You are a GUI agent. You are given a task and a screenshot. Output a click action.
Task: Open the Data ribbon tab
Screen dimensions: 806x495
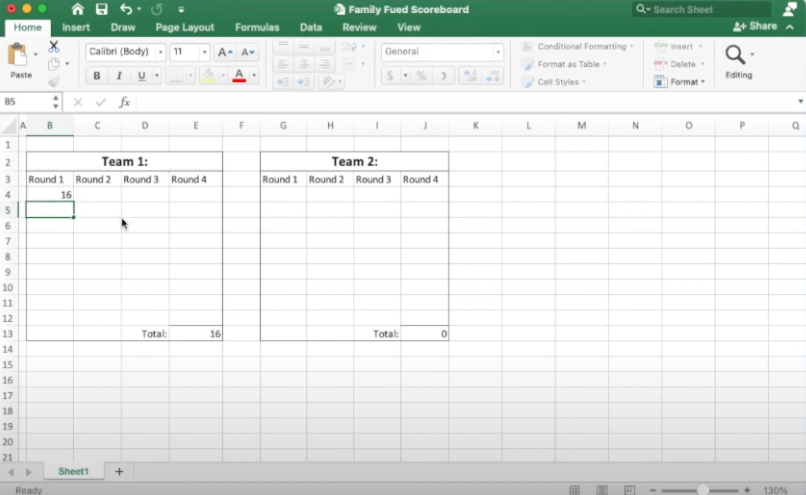311,27
